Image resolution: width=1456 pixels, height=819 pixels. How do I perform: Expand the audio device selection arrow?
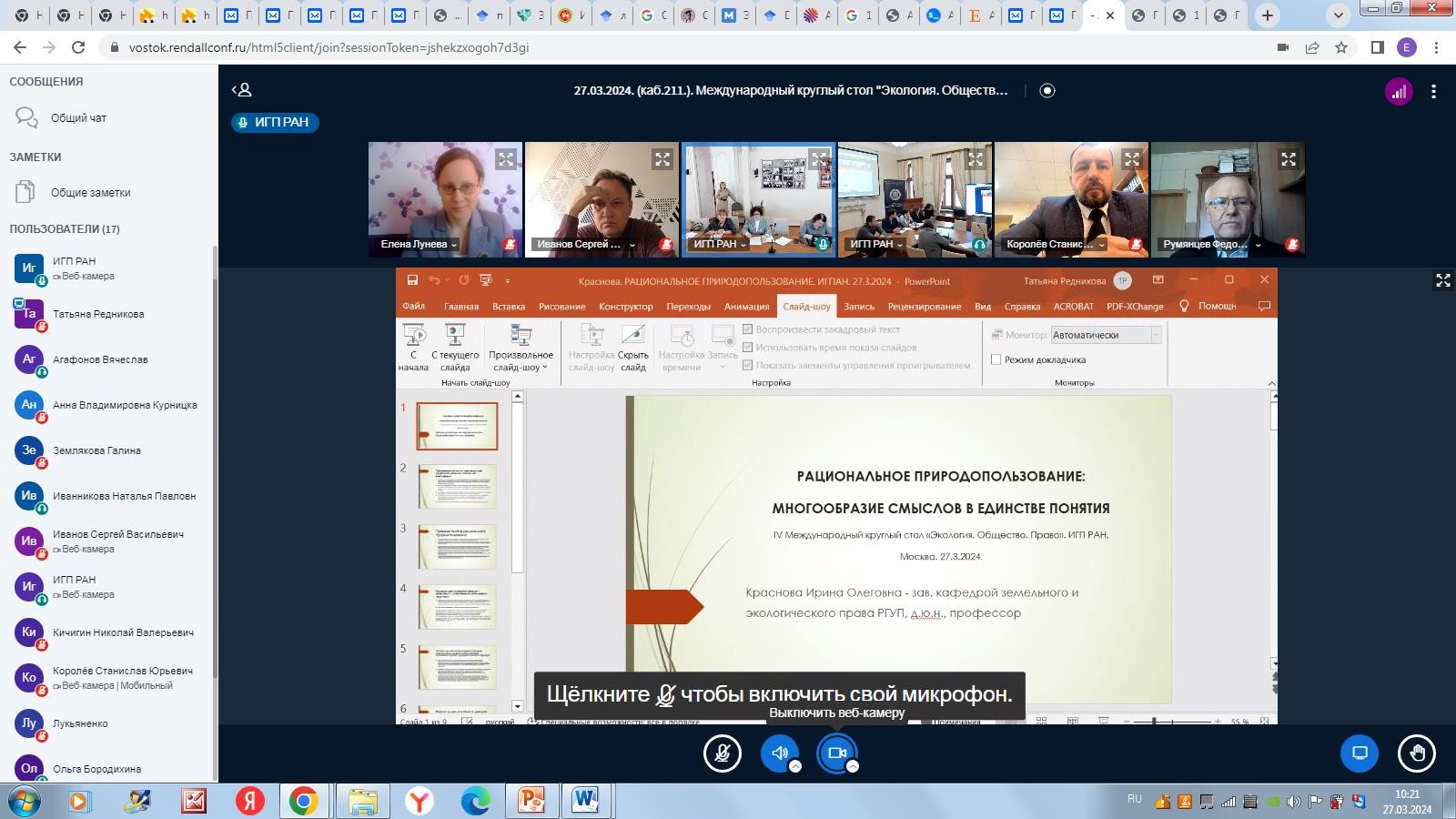795,767
